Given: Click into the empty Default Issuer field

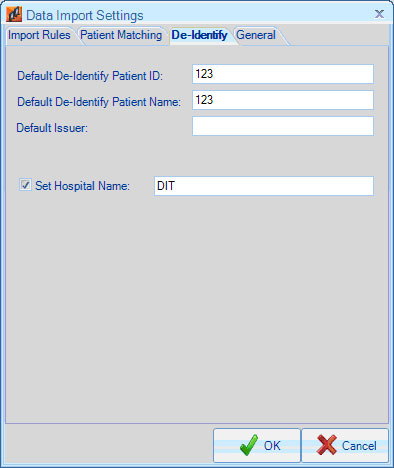Looking at the screenshot, I should pyautogui.click(x=283, y=126).
